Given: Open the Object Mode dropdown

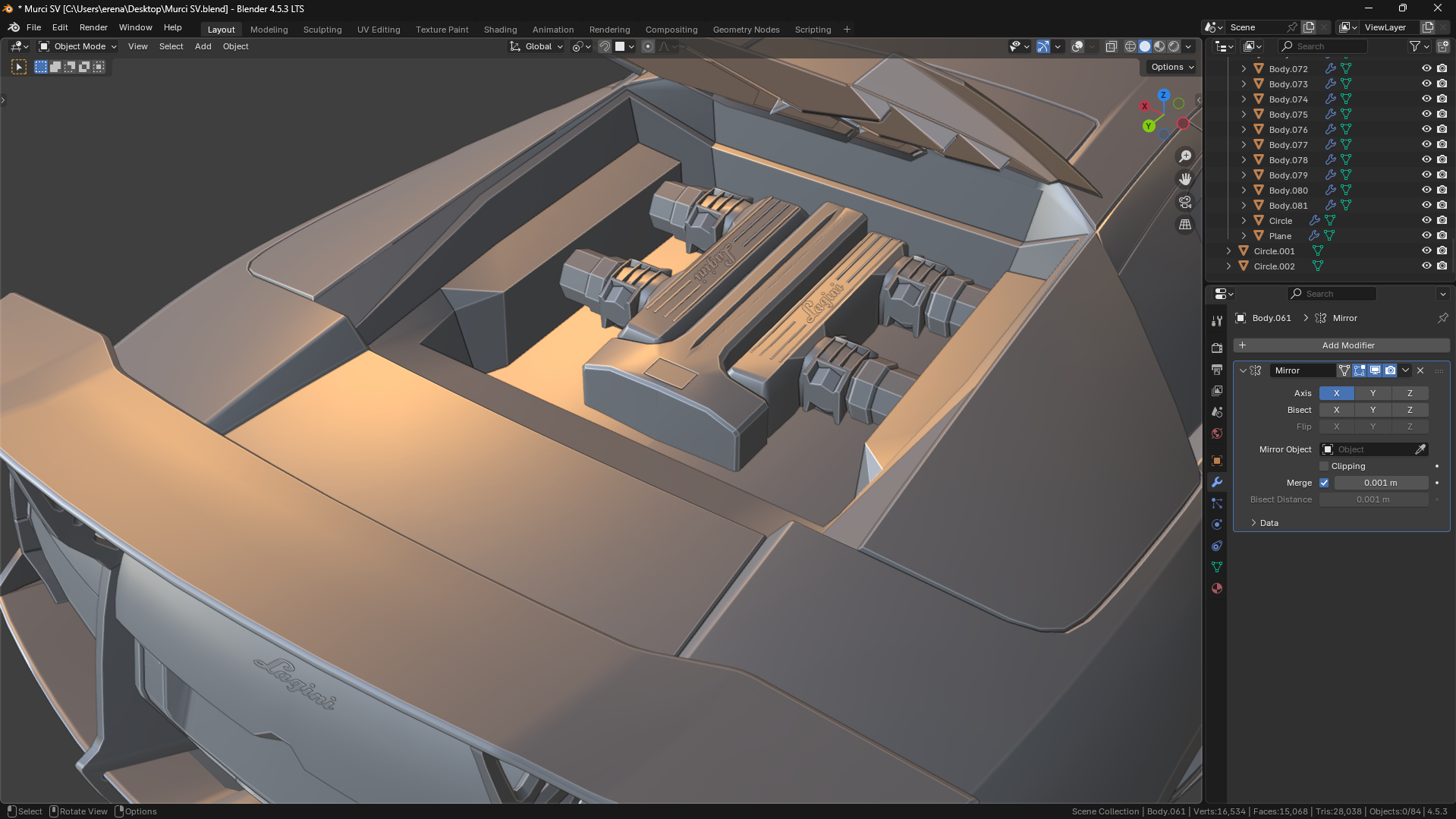Looking at the screenshot, I should (x=77, y=46).
